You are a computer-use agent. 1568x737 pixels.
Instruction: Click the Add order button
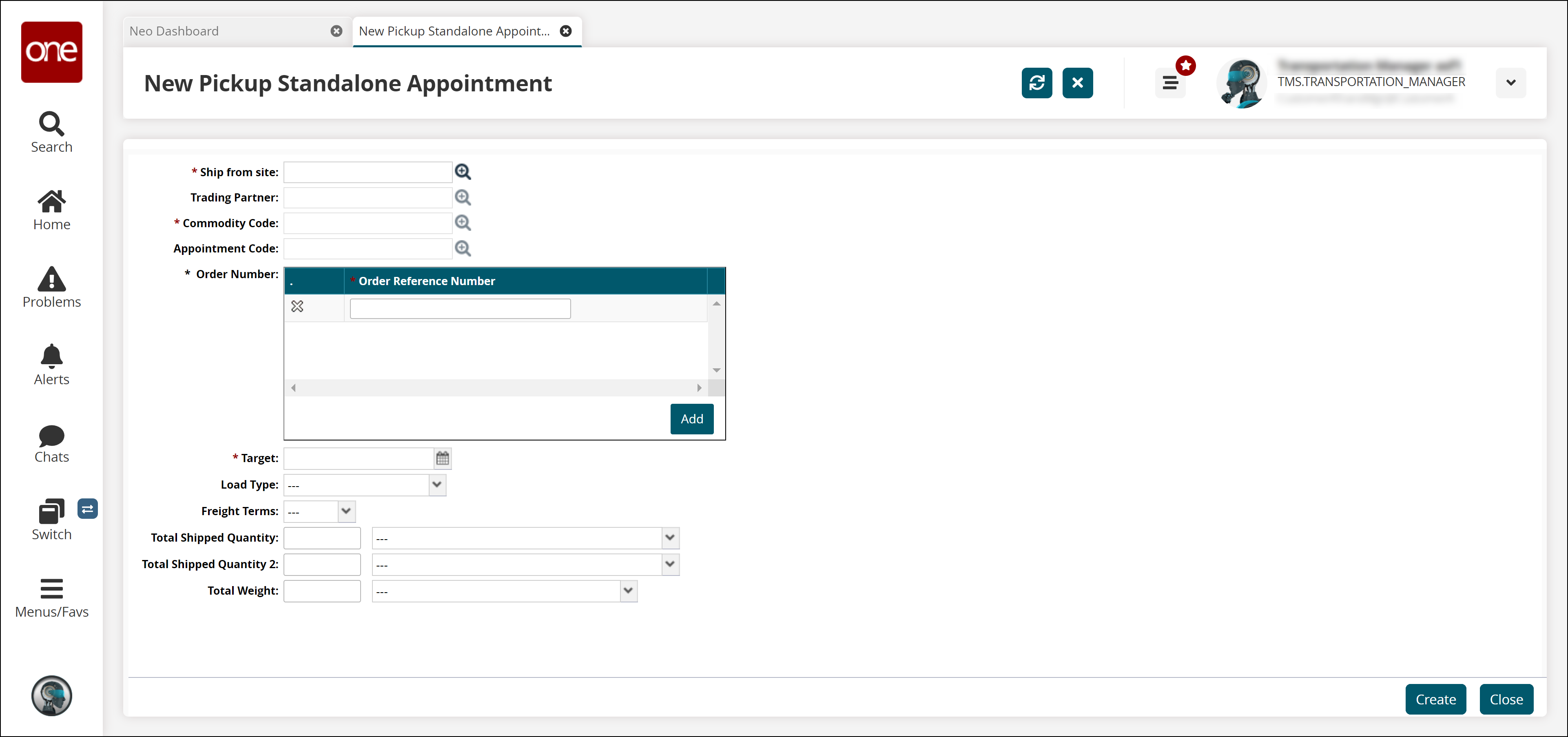point(691,419)
